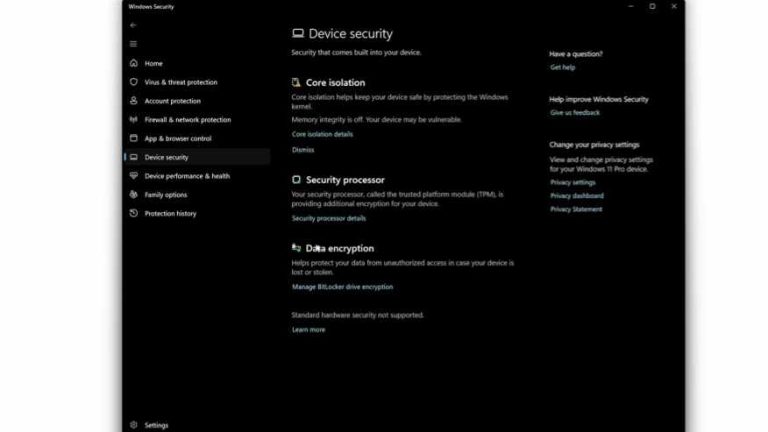This screenshot has width=768, height=432.
Task: Click the App & browser control icon
Action: 133,138
